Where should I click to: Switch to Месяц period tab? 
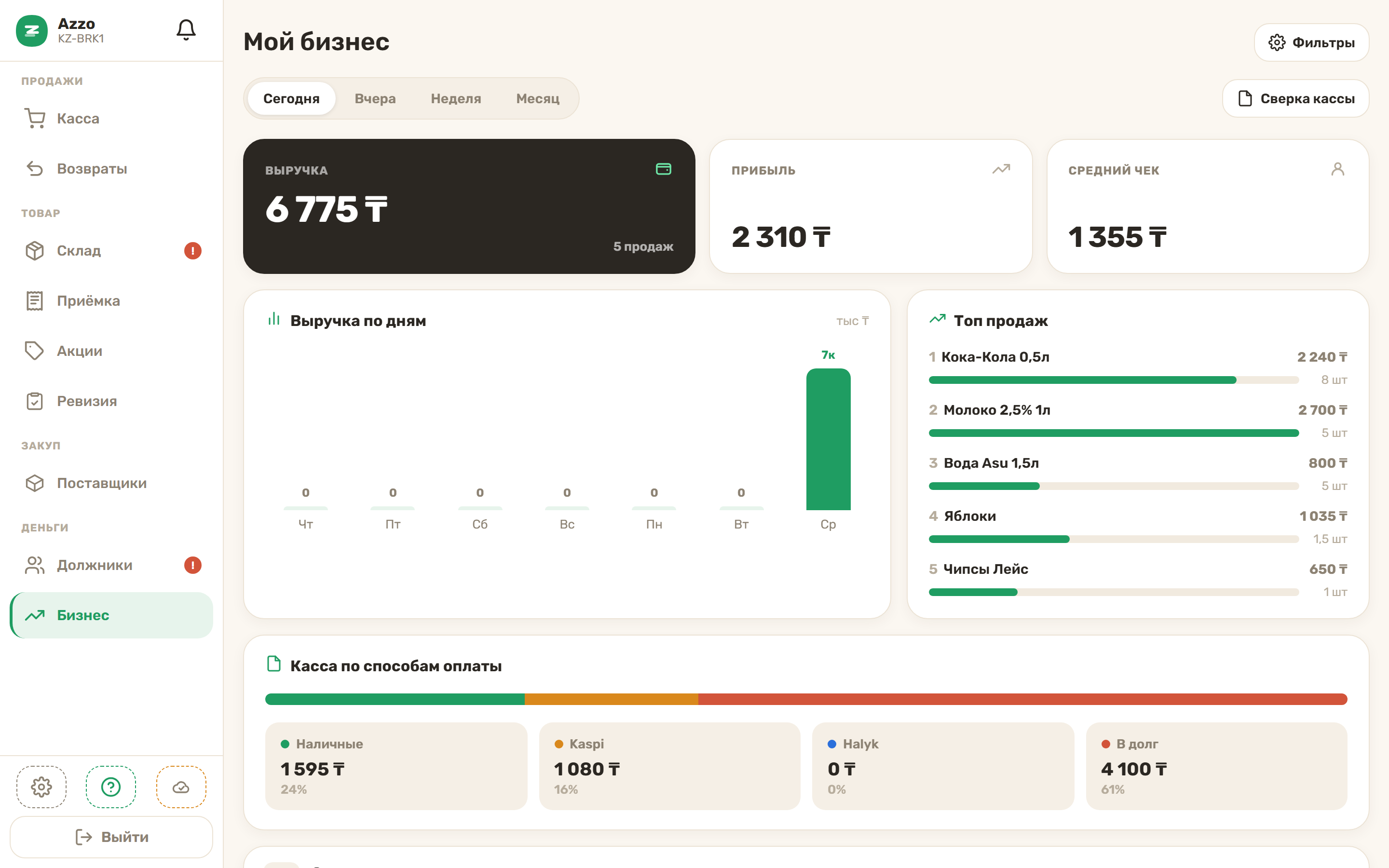538,99
